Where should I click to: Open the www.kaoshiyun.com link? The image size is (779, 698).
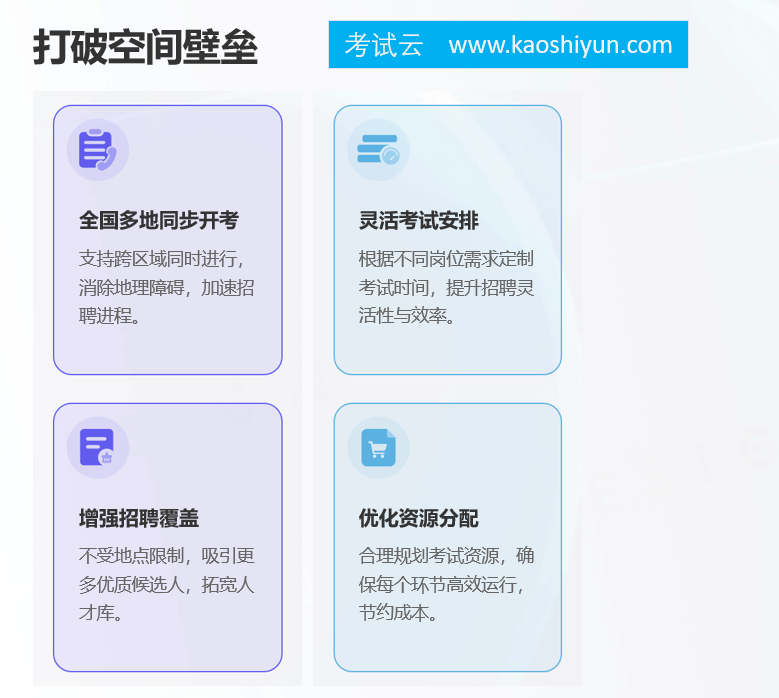click(x=560, y=45)
